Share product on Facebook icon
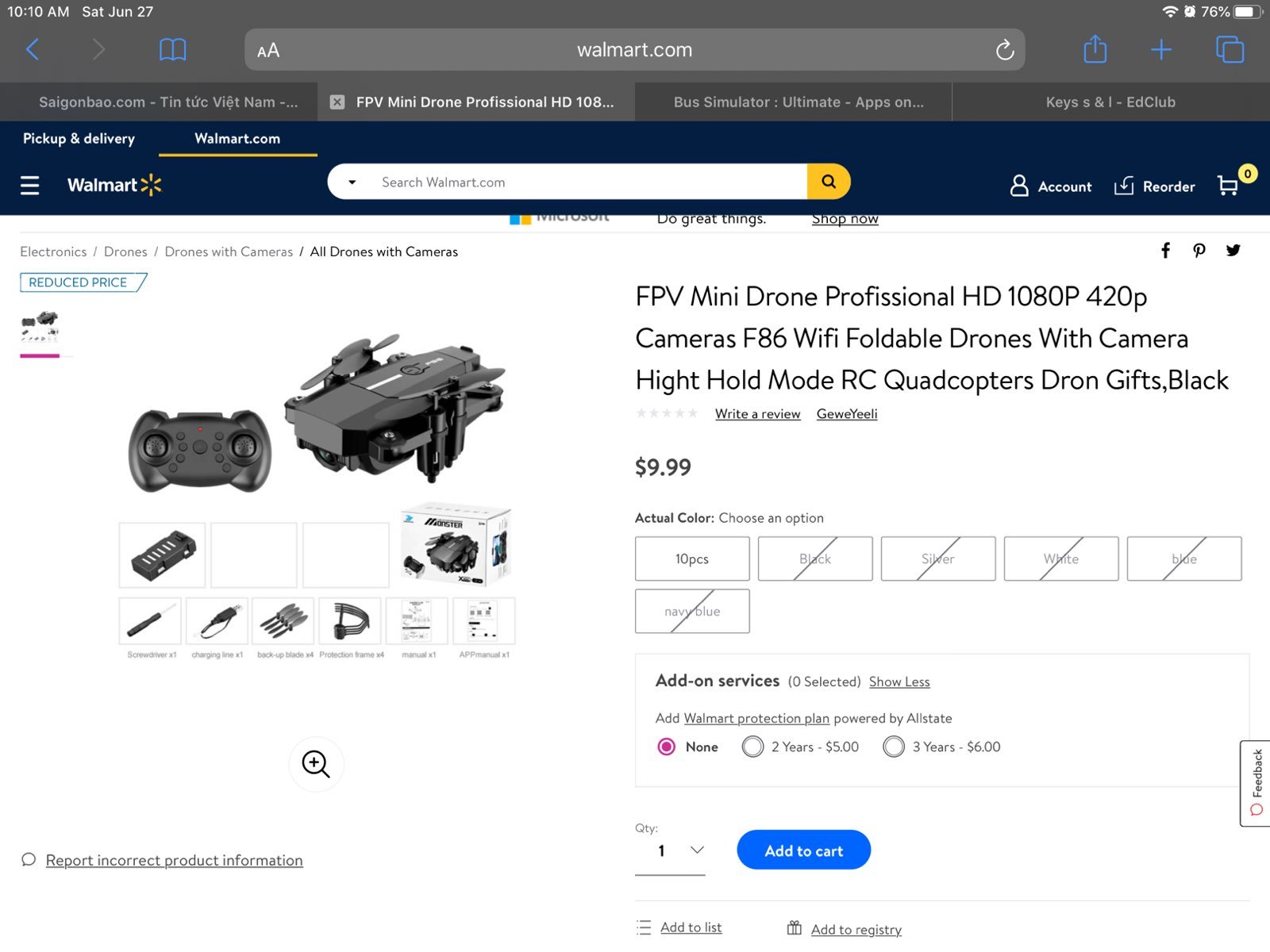This screenshot has height=952, width=1270. [1165, 251]
